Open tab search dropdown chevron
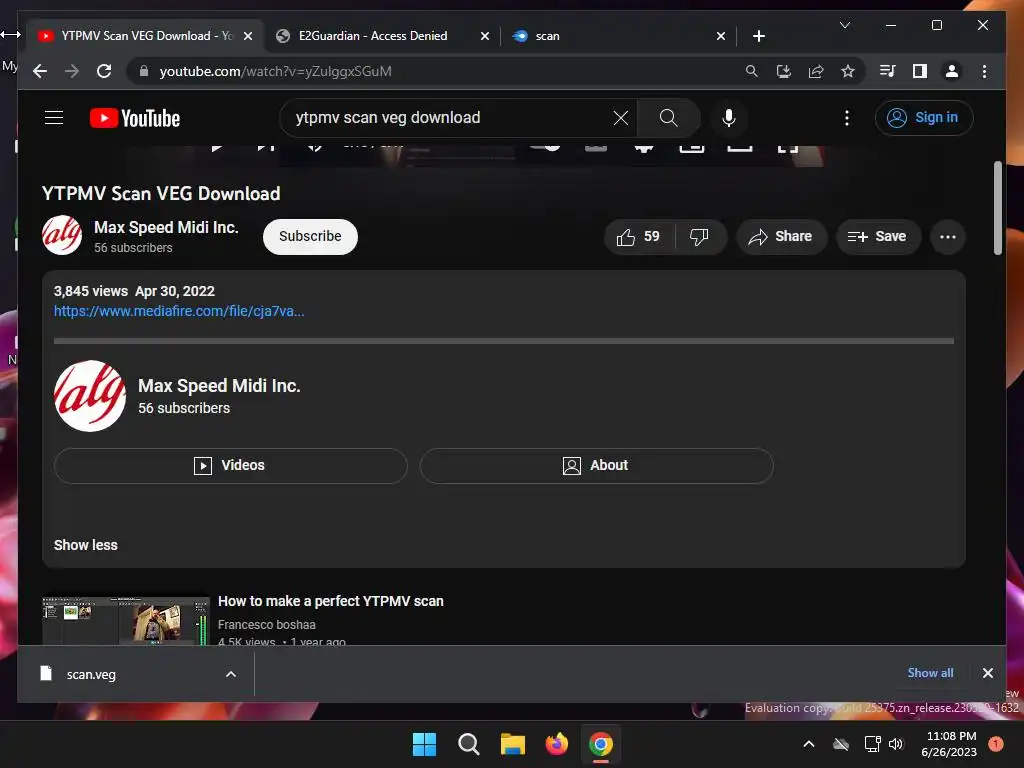This screenshot has width=1024, height=768. tap(844, 25)
